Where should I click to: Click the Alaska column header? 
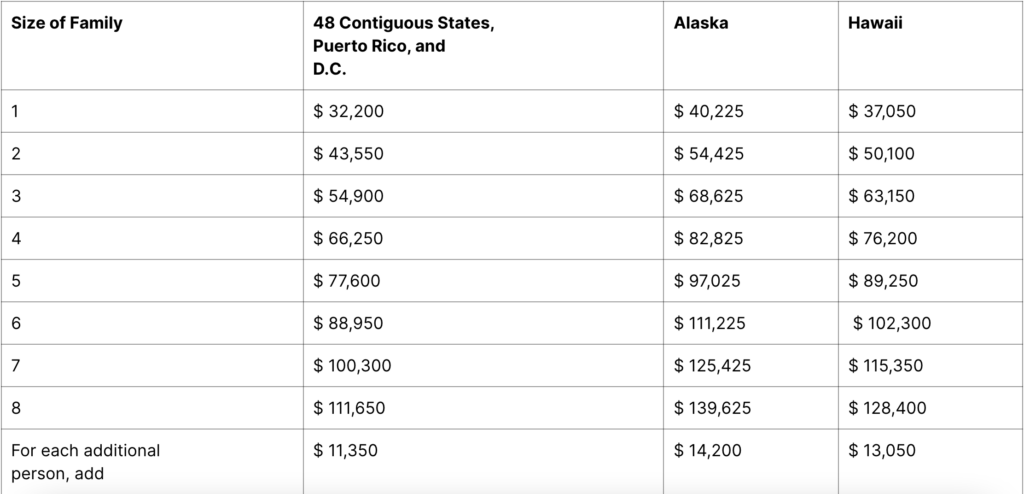point(701,23)
